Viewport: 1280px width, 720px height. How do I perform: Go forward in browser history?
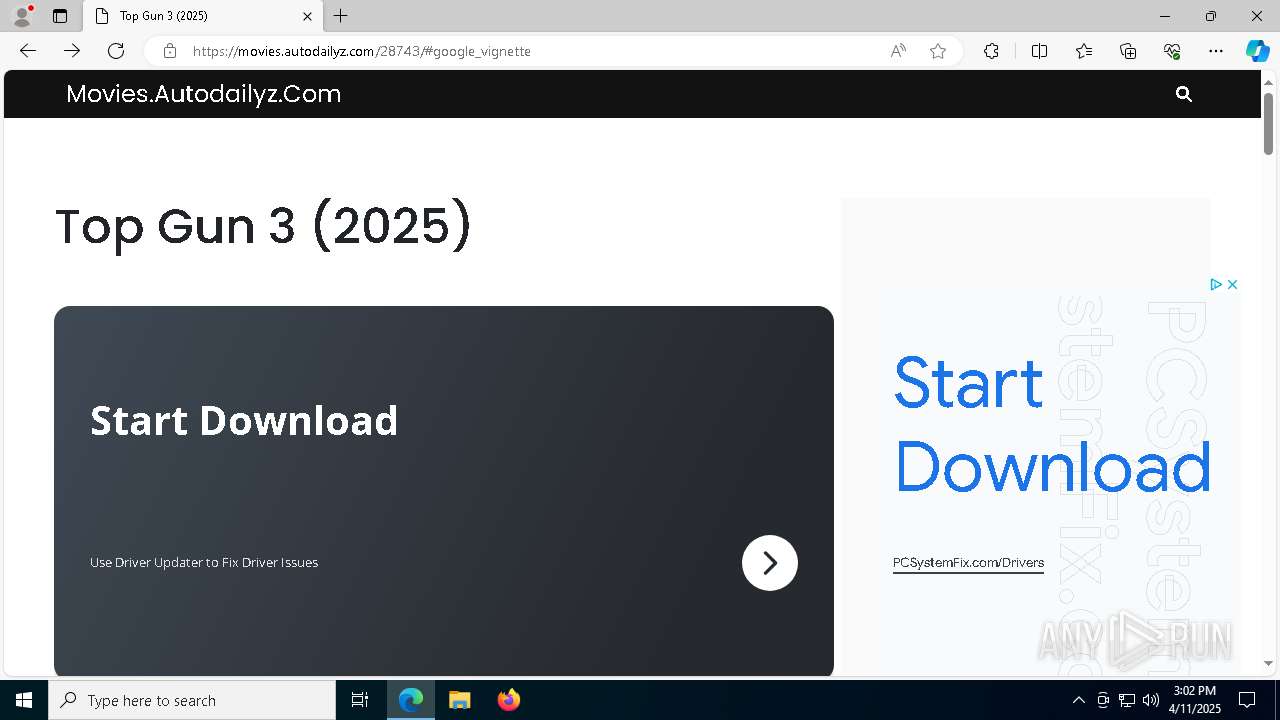pyautogui.click(x=72, y=51)
